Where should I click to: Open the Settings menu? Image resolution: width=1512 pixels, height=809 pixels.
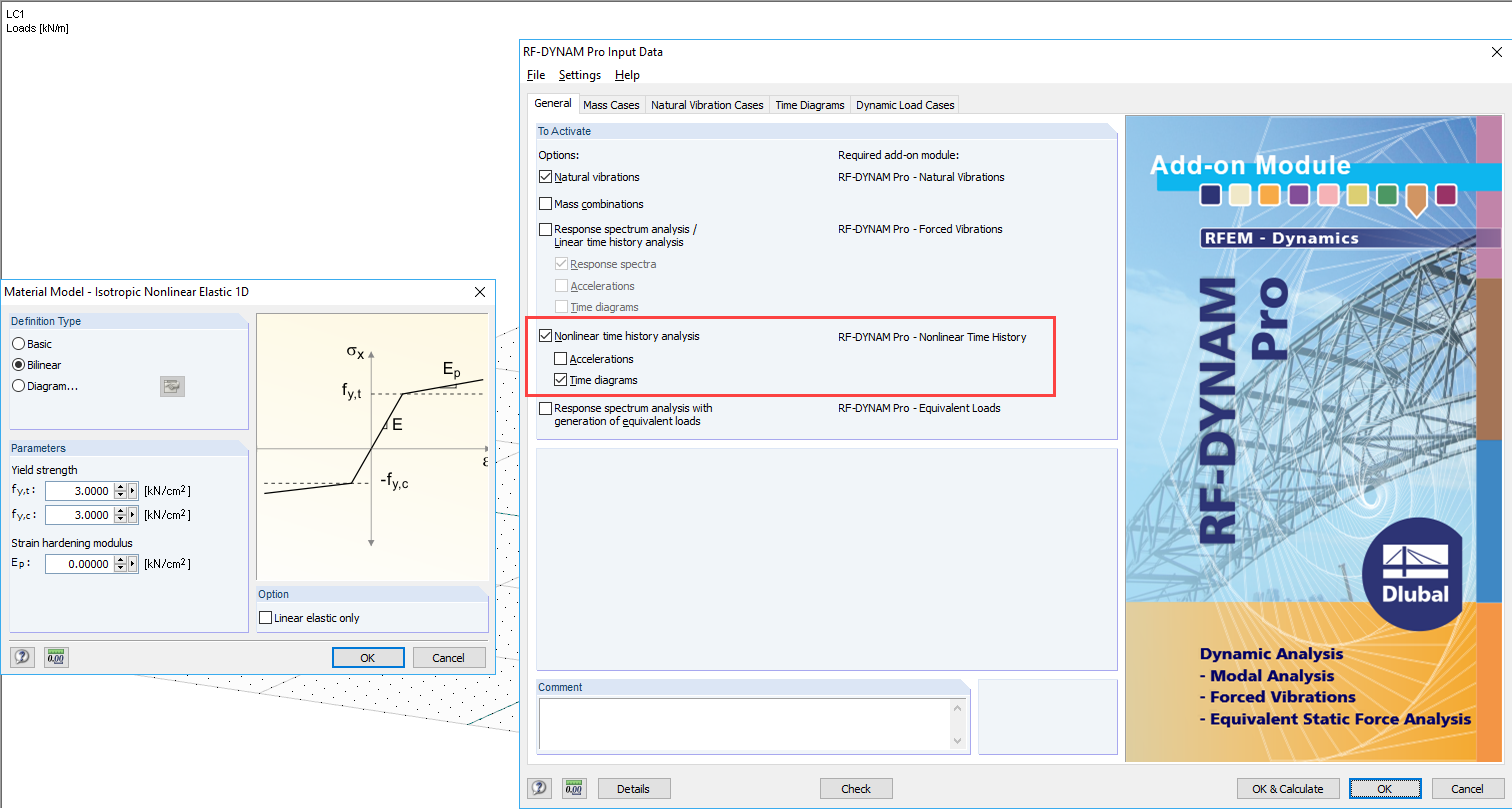(x=579, y=75)
